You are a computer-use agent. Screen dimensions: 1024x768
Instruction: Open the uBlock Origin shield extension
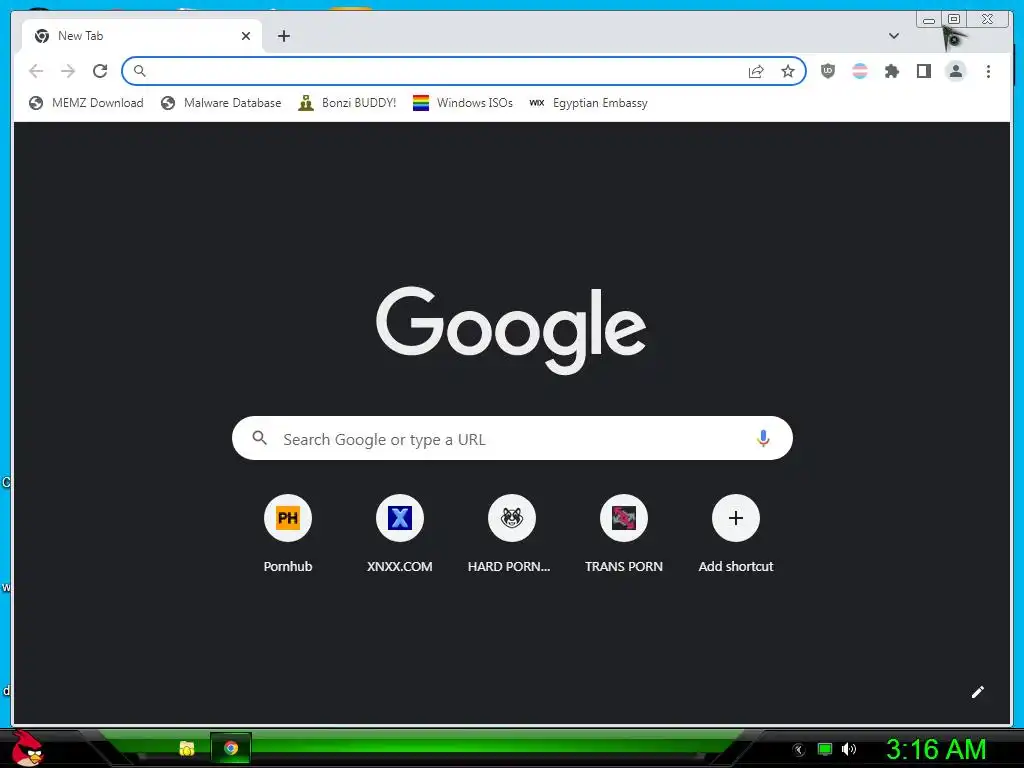(827, 71)
